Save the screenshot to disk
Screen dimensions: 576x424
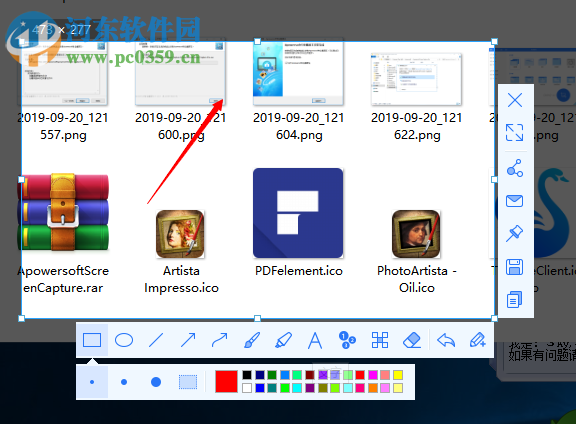(515, 267)
